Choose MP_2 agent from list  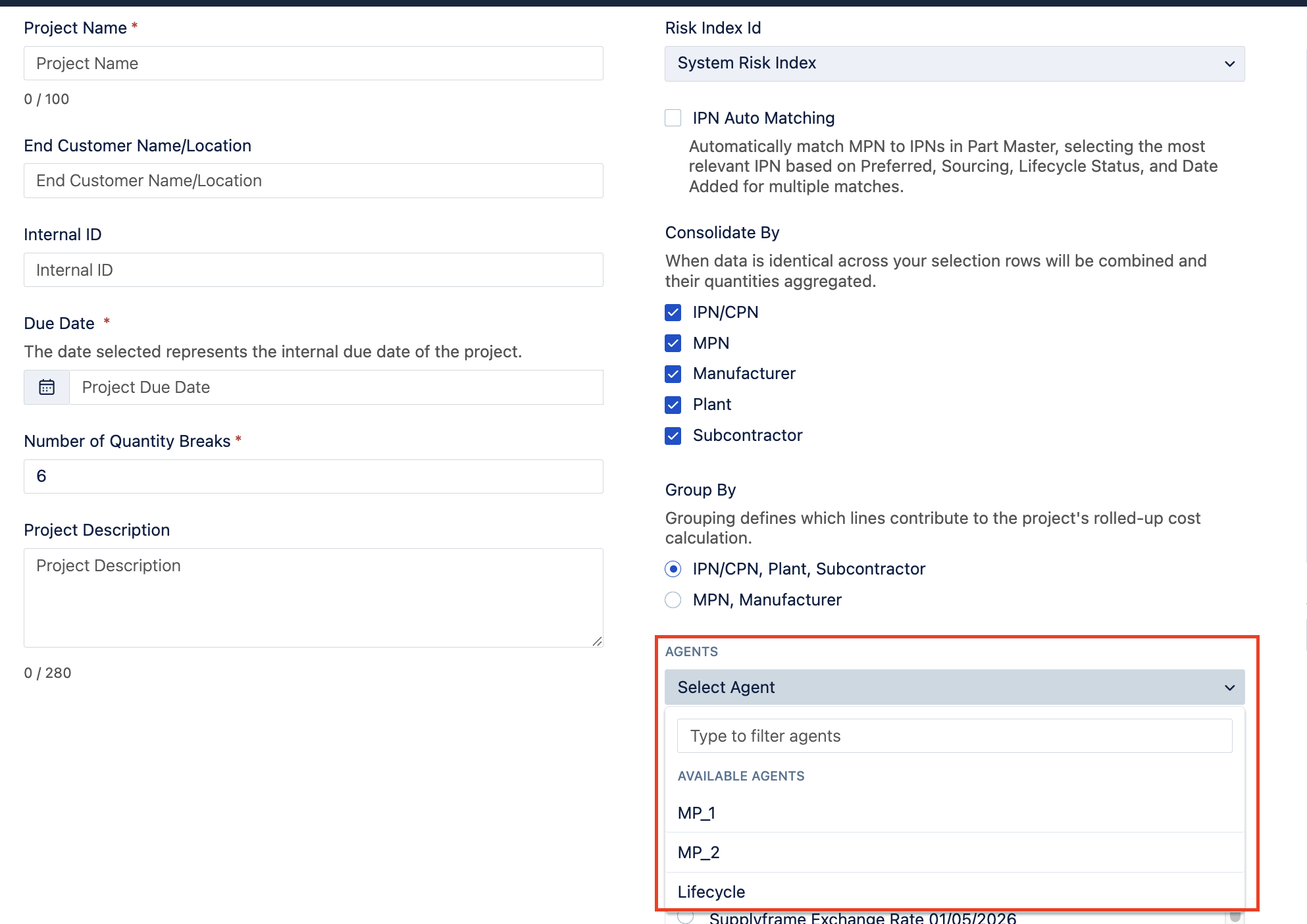(698, 852)
